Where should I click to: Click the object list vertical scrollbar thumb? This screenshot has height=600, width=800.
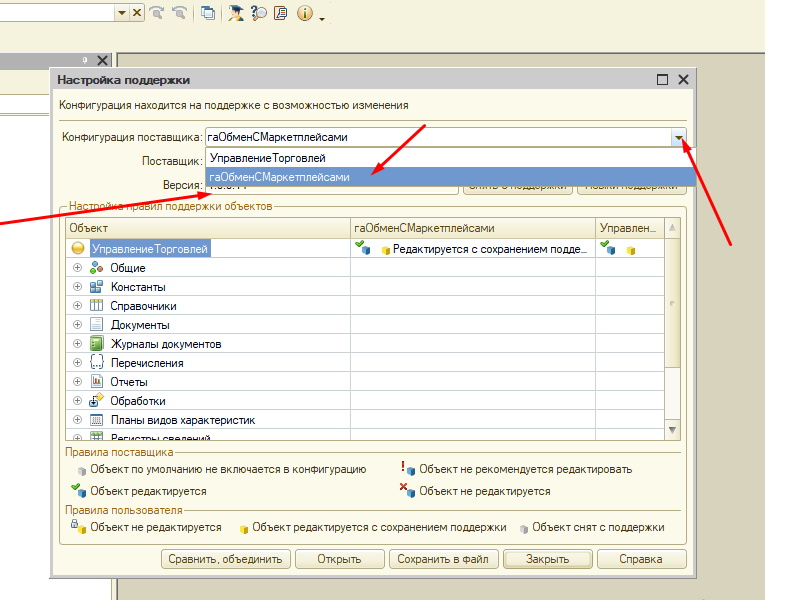pos(672,304)
